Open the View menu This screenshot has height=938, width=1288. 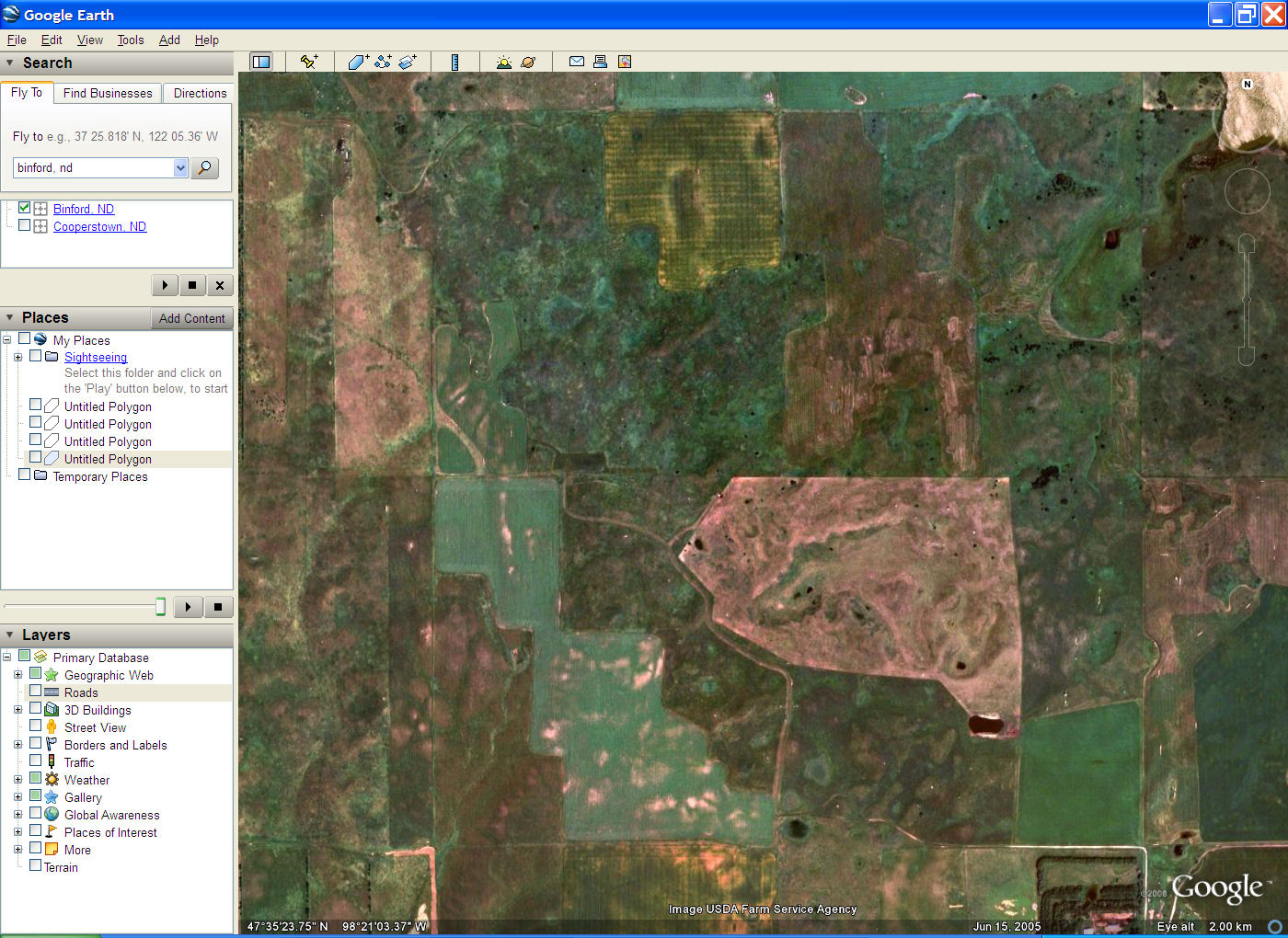point(90,40)
